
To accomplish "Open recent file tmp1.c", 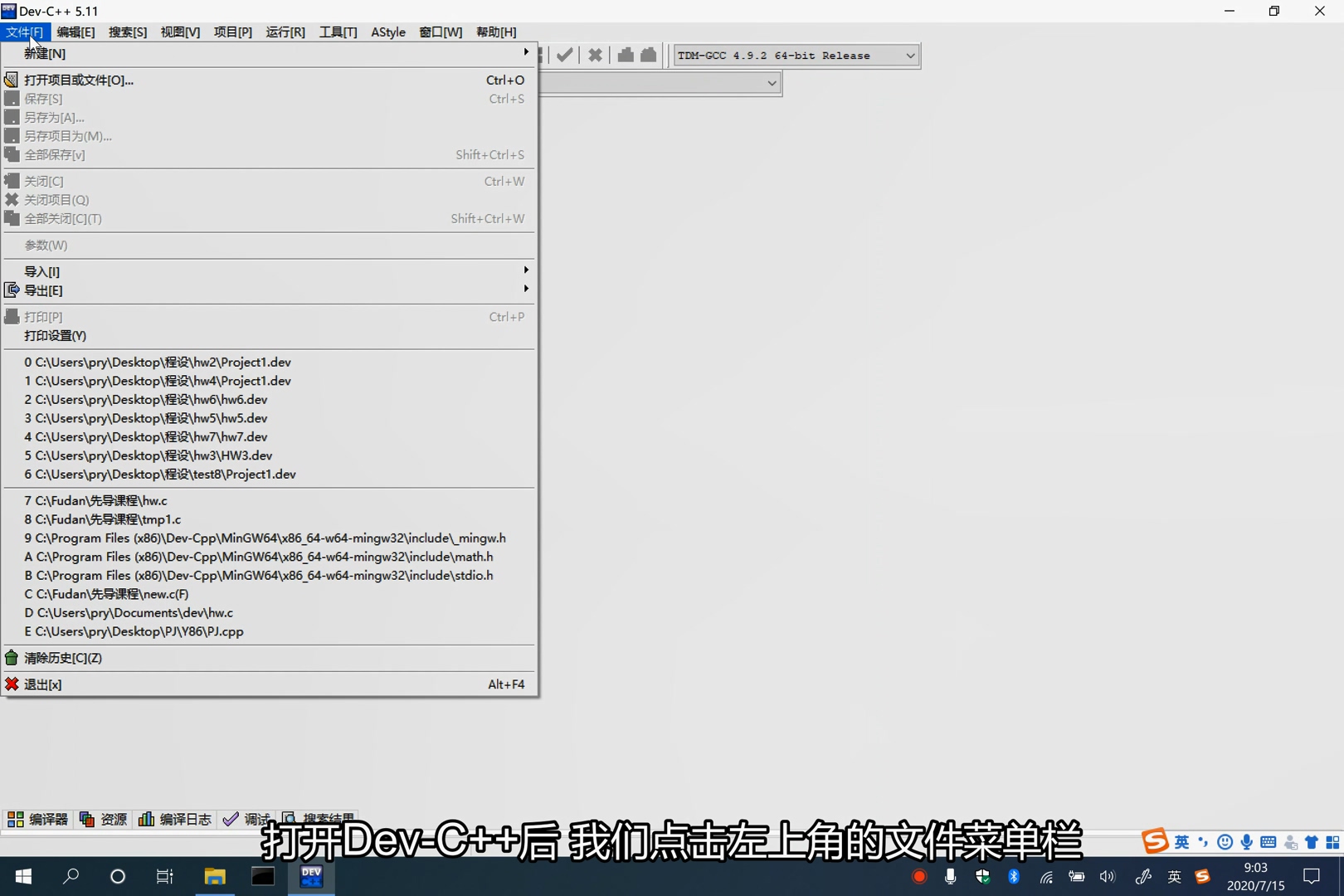I will (x=269, y=519).
